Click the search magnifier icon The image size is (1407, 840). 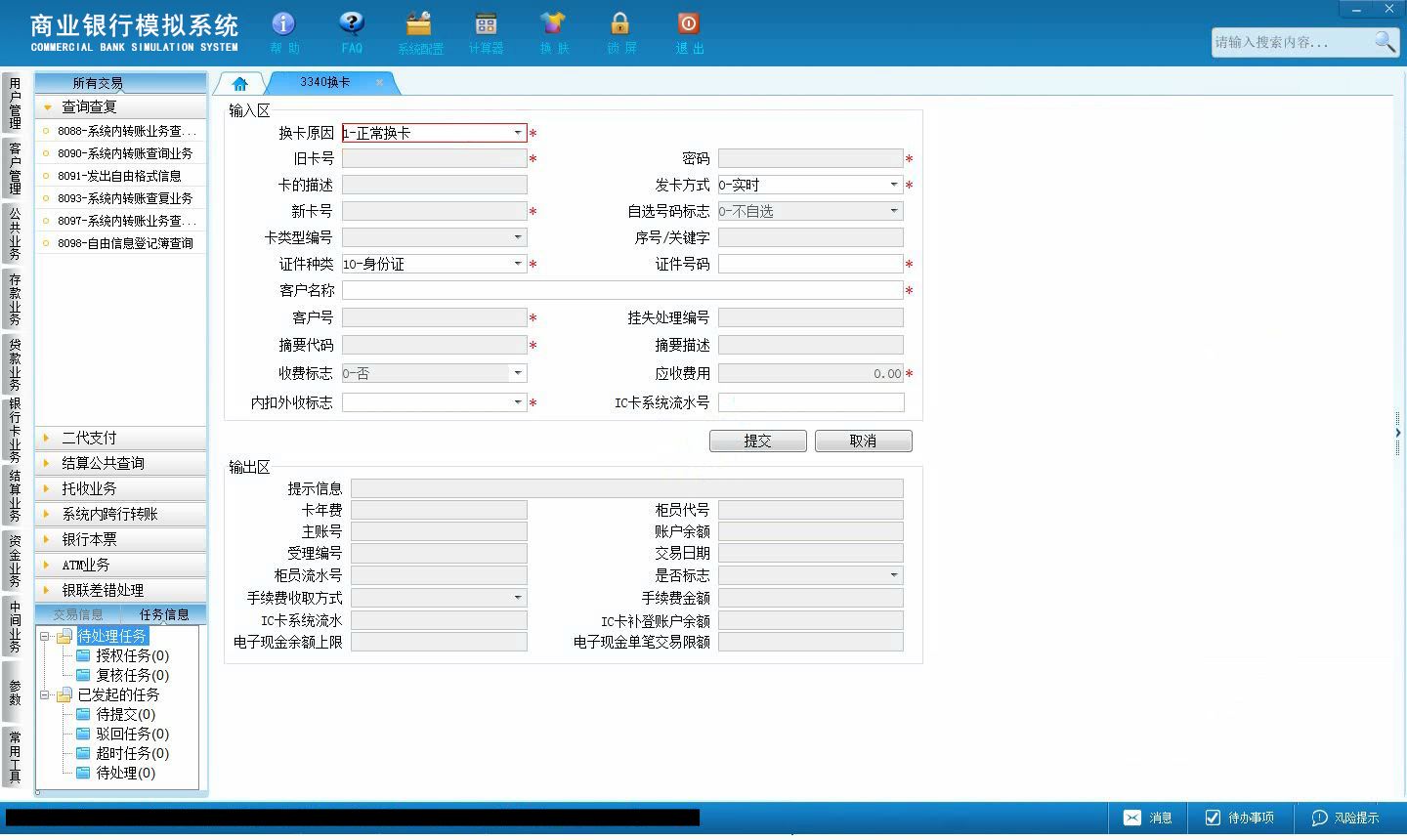[1385, 42]
